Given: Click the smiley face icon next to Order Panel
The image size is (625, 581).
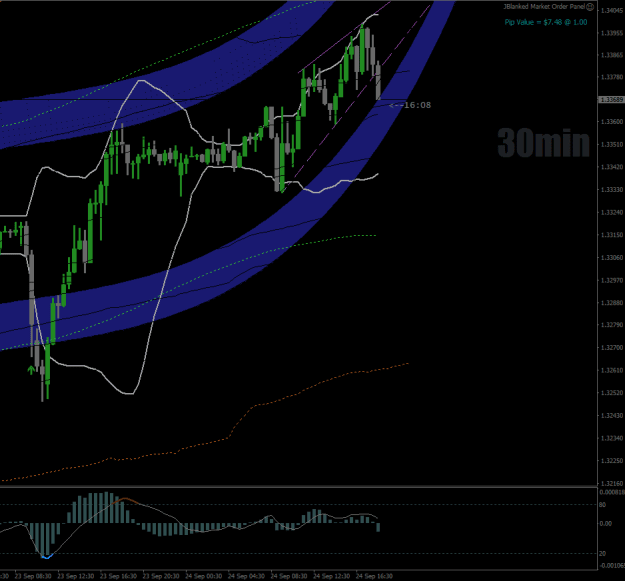Looking at the screenshot, I should click(x=590, y=7).
